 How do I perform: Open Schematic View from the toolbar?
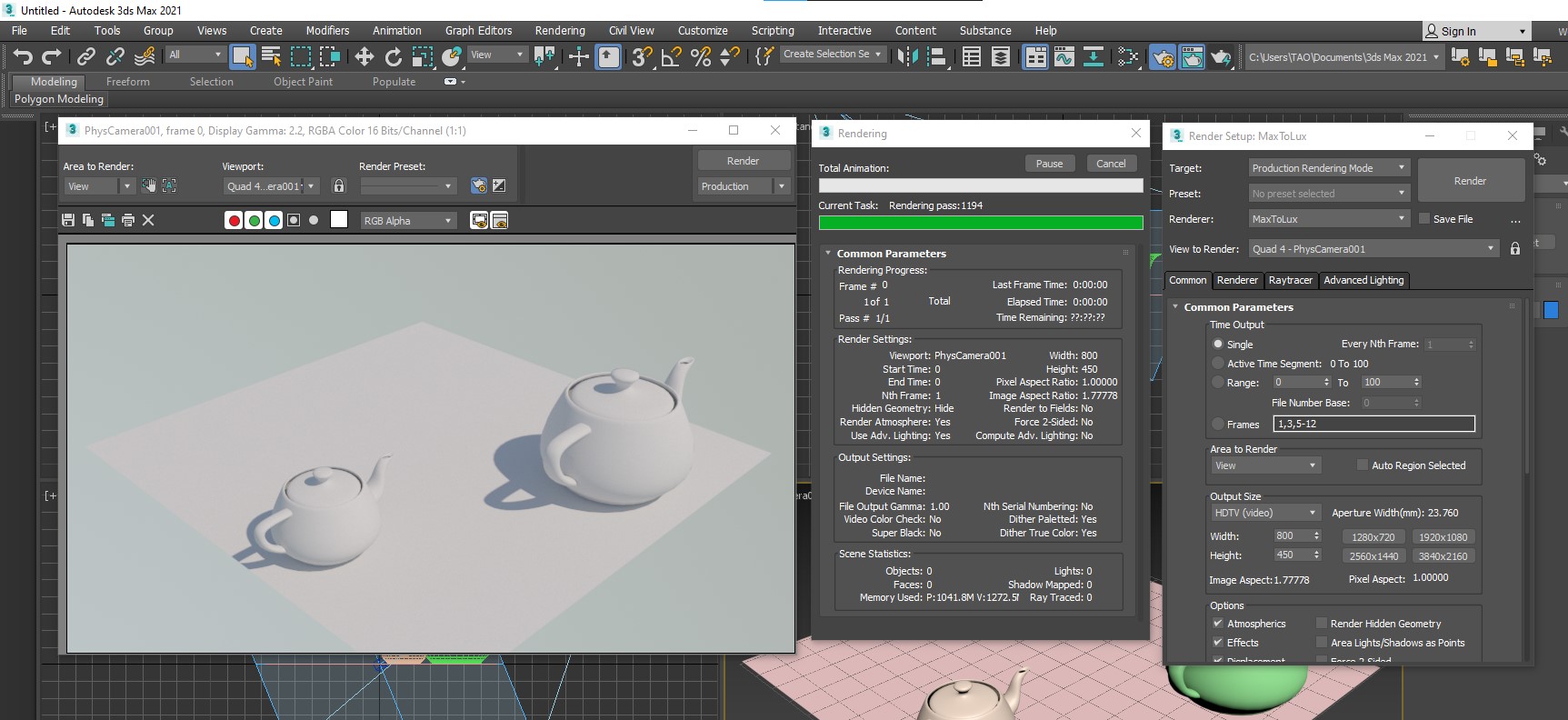point(1094,57)
